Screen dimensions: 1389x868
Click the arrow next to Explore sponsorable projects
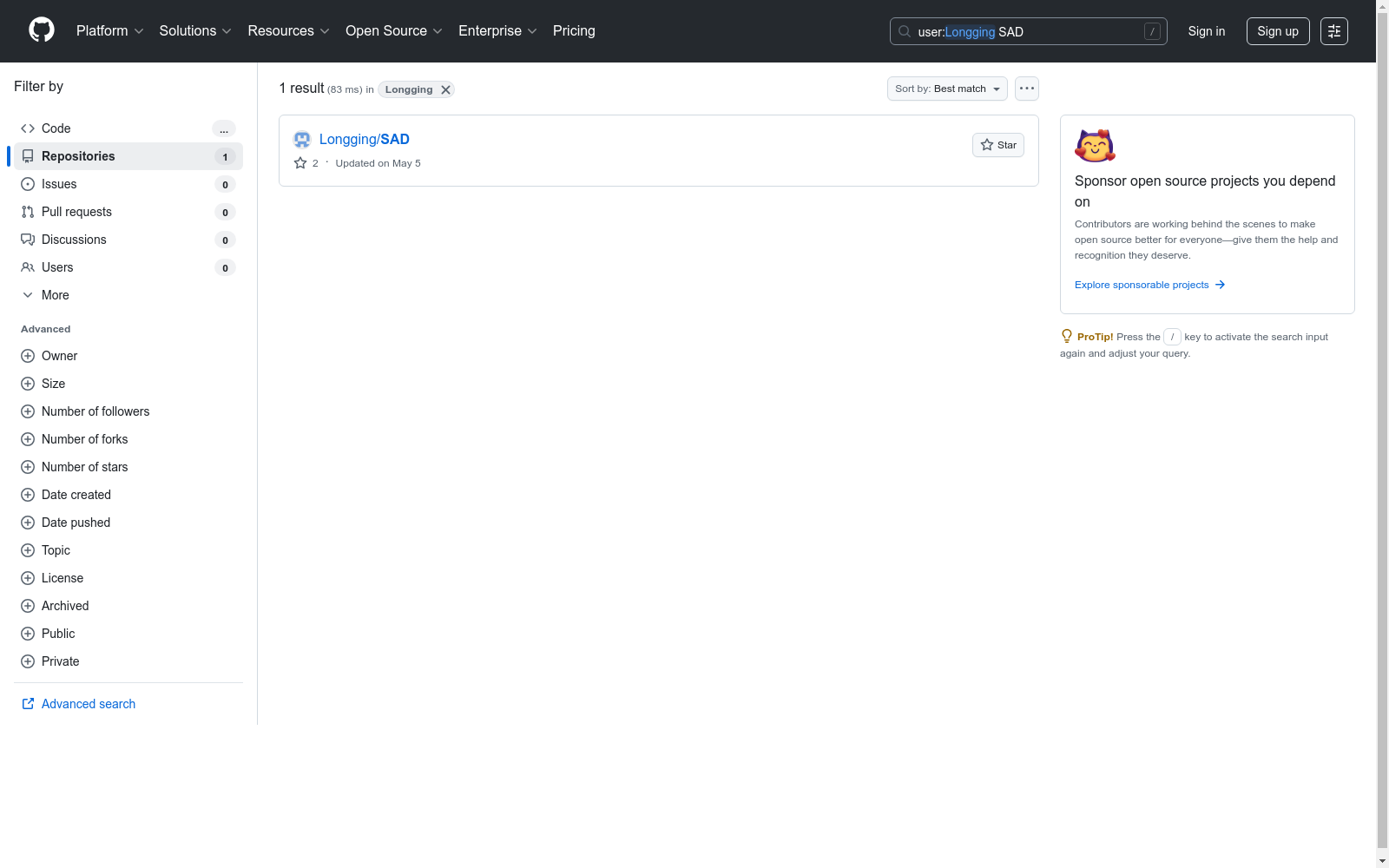[1220, 285]
